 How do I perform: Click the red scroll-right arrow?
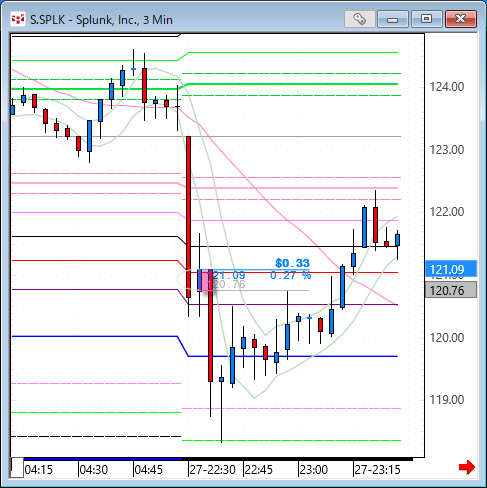coord(467,467)
